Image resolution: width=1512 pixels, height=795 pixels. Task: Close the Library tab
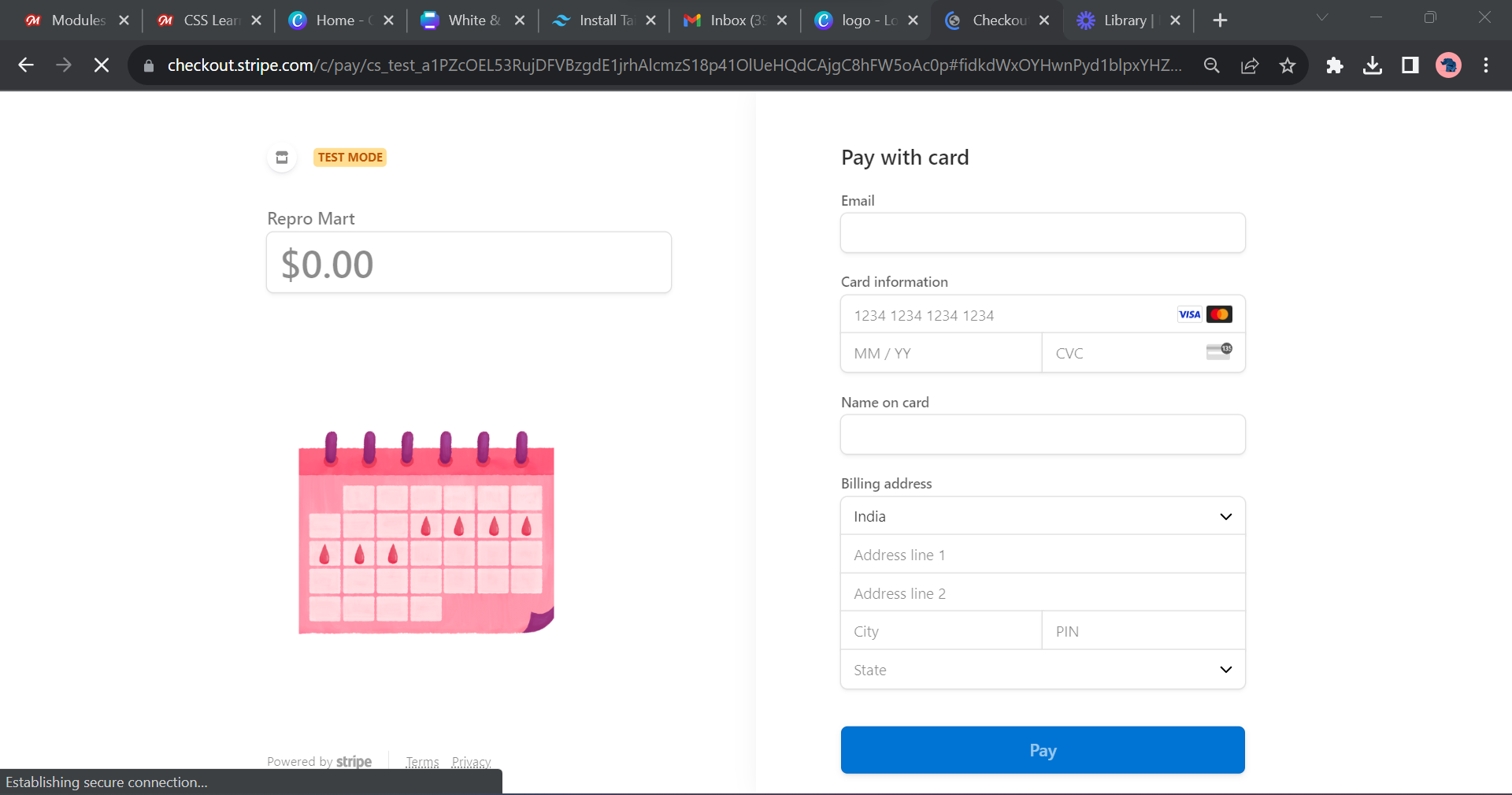[x=1175, y=20]
